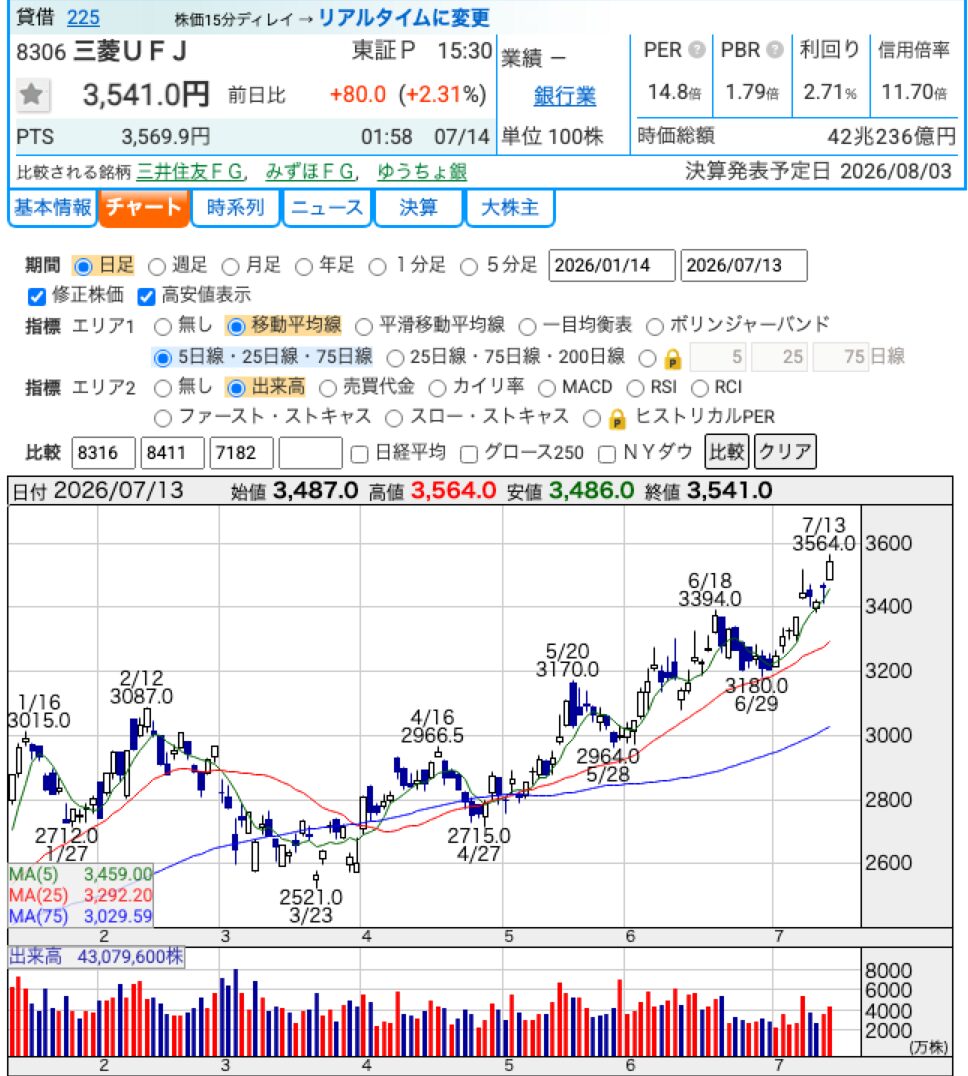The width and height of the screenshot is (968, 1076).
Task: Select the ファースト・ストキャス option
Action: coord(163,418)
